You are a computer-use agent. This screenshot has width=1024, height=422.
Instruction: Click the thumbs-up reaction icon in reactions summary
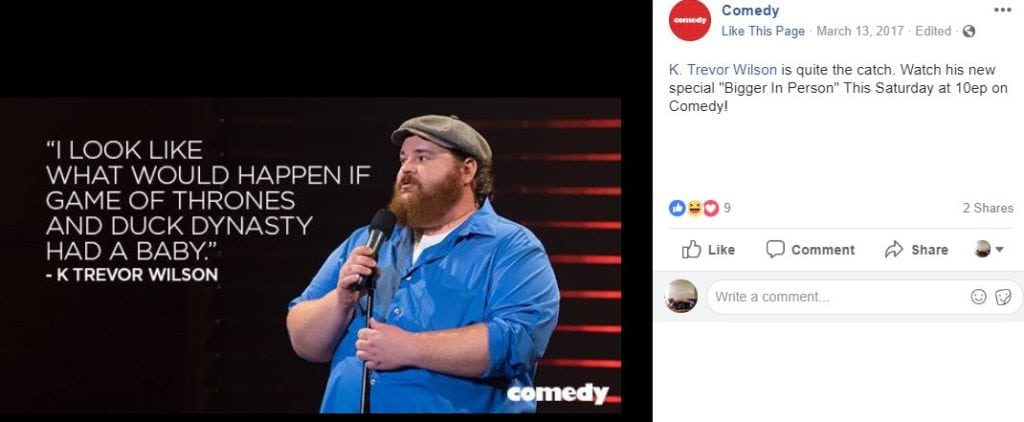tap(677, 208)
